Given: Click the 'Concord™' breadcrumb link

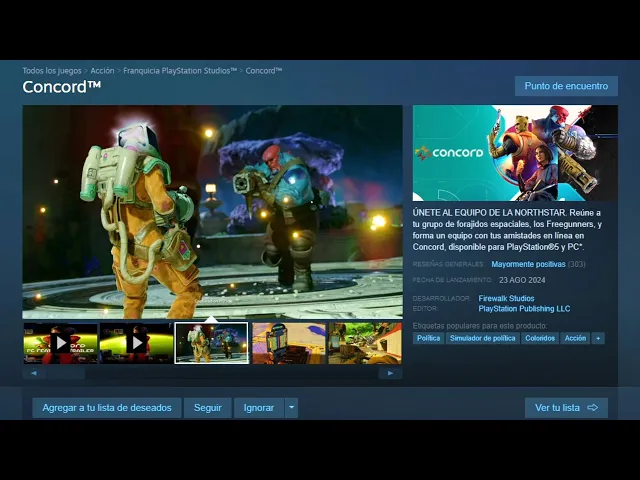Looking at the screenshot, I should [264, 71].
